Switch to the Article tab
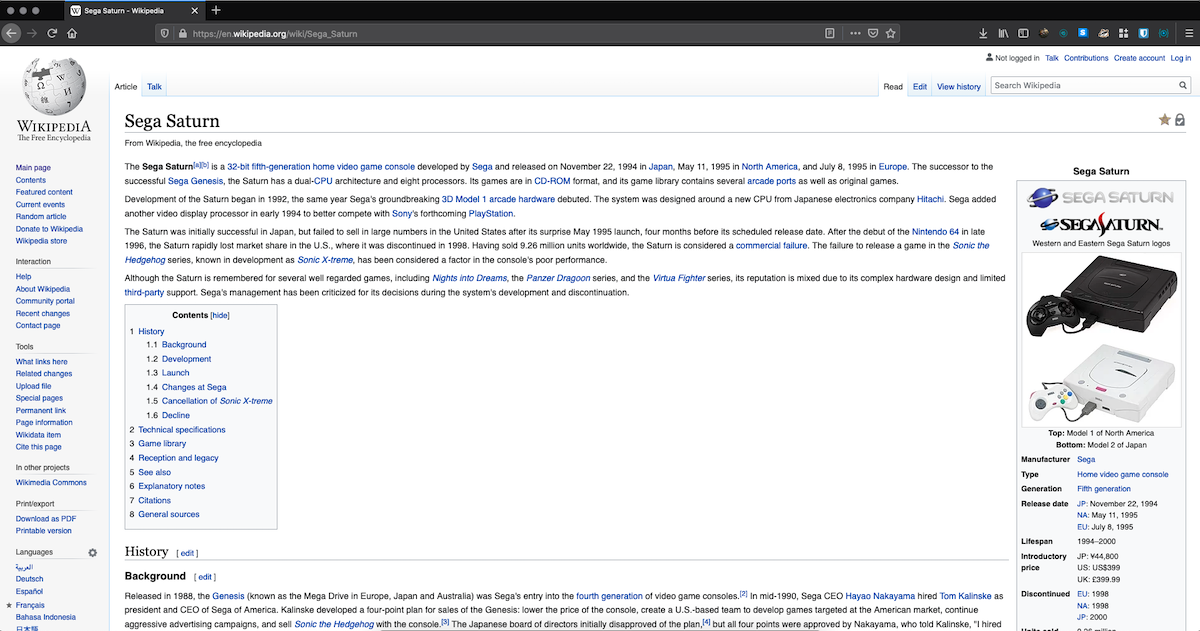Image resolution: width=1200 pixels, height=631 pixels. (126, 87)
